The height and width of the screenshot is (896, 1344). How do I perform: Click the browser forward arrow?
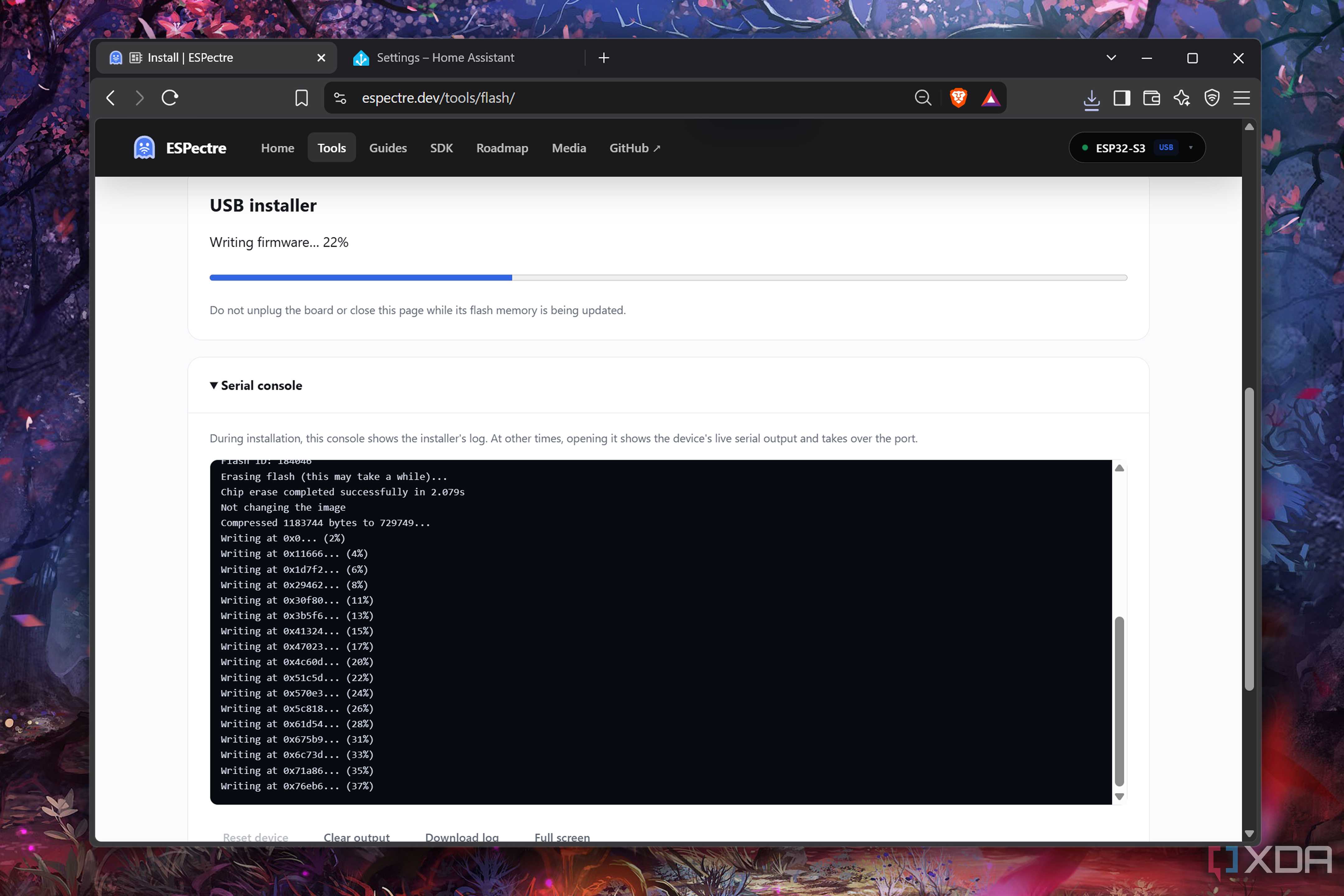[x=139, y=98]
